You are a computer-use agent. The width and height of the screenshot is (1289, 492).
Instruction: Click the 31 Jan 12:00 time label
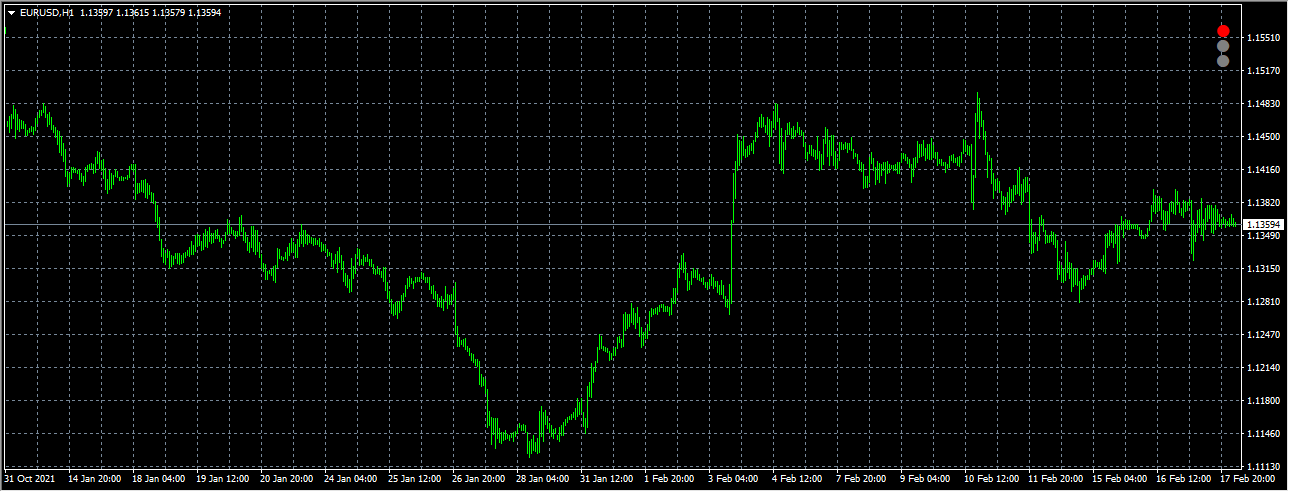[607, 479]
